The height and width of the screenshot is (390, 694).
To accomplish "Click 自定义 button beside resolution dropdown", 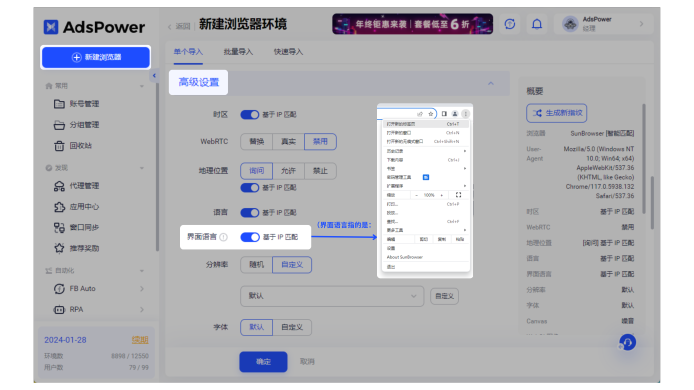I will tap(444, 296).
